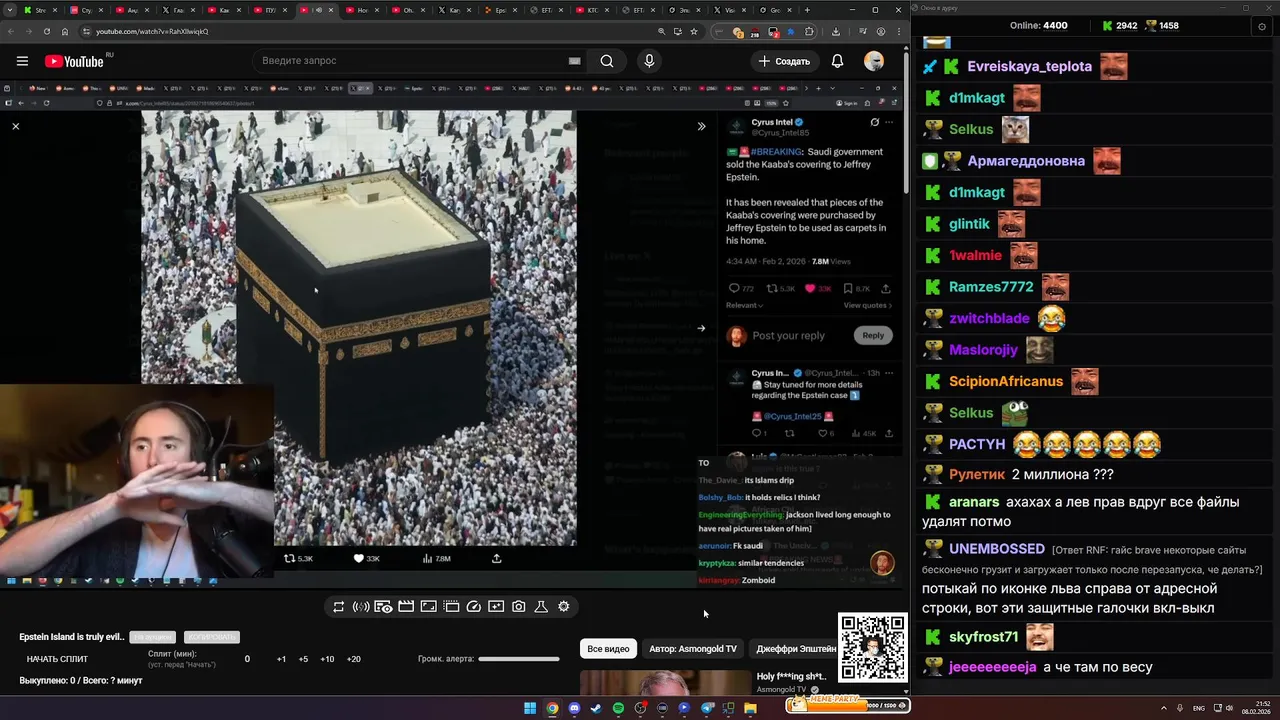Screen dimensions: 1280x720
Task: Open the Windows Start button
Action: tap(530, 709)
